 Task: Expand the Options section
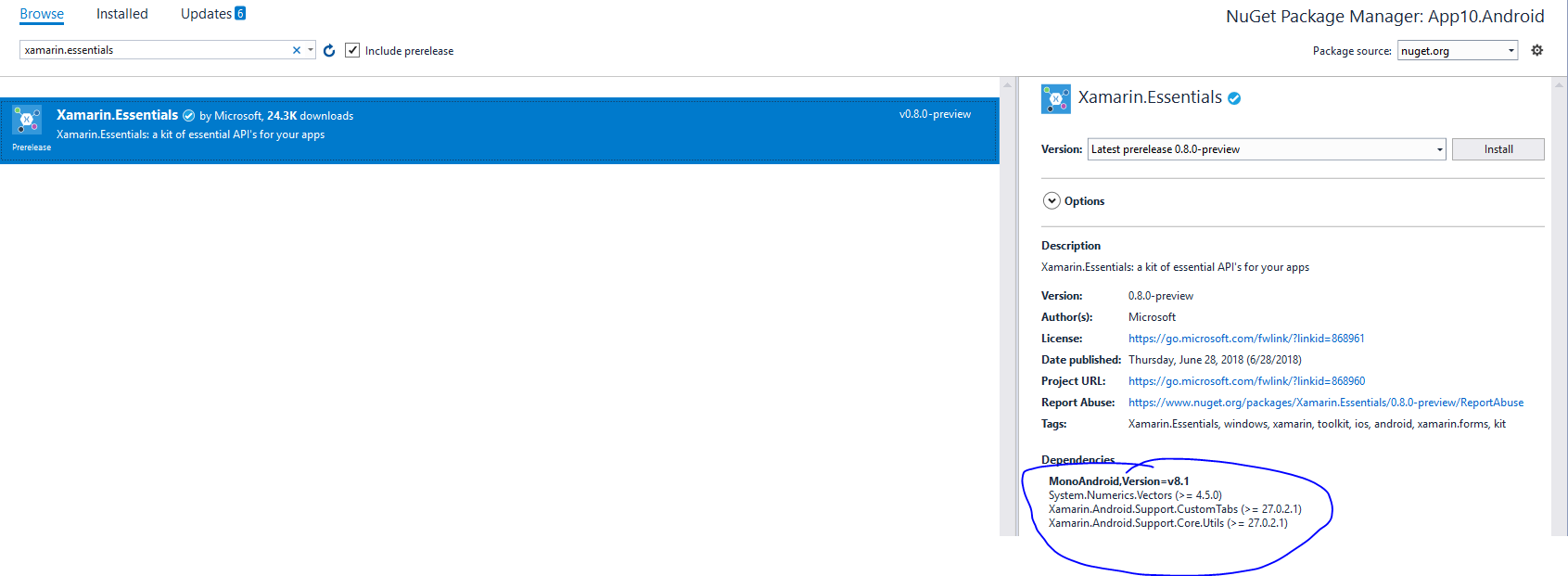coord(1052,201)
